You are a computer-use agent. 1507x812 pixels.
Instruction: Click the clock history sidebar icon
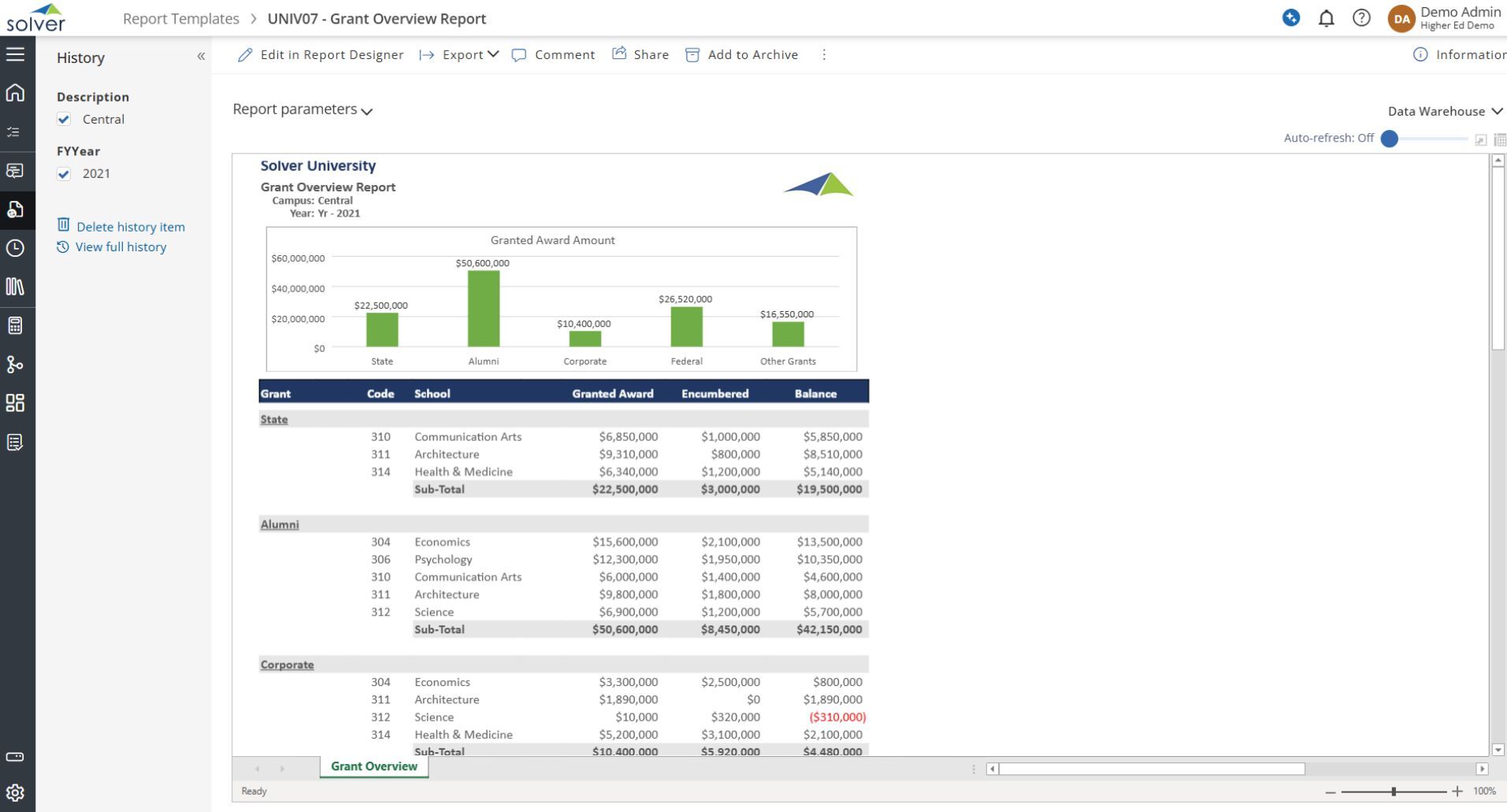(x=15, y=248)
